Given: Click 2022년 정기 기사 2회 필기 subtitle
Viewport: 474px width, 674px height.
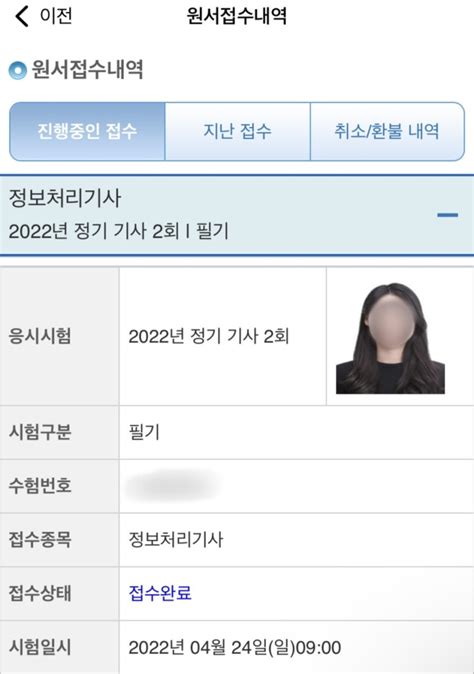Looking at the screenshot, I should click(119, 231).
